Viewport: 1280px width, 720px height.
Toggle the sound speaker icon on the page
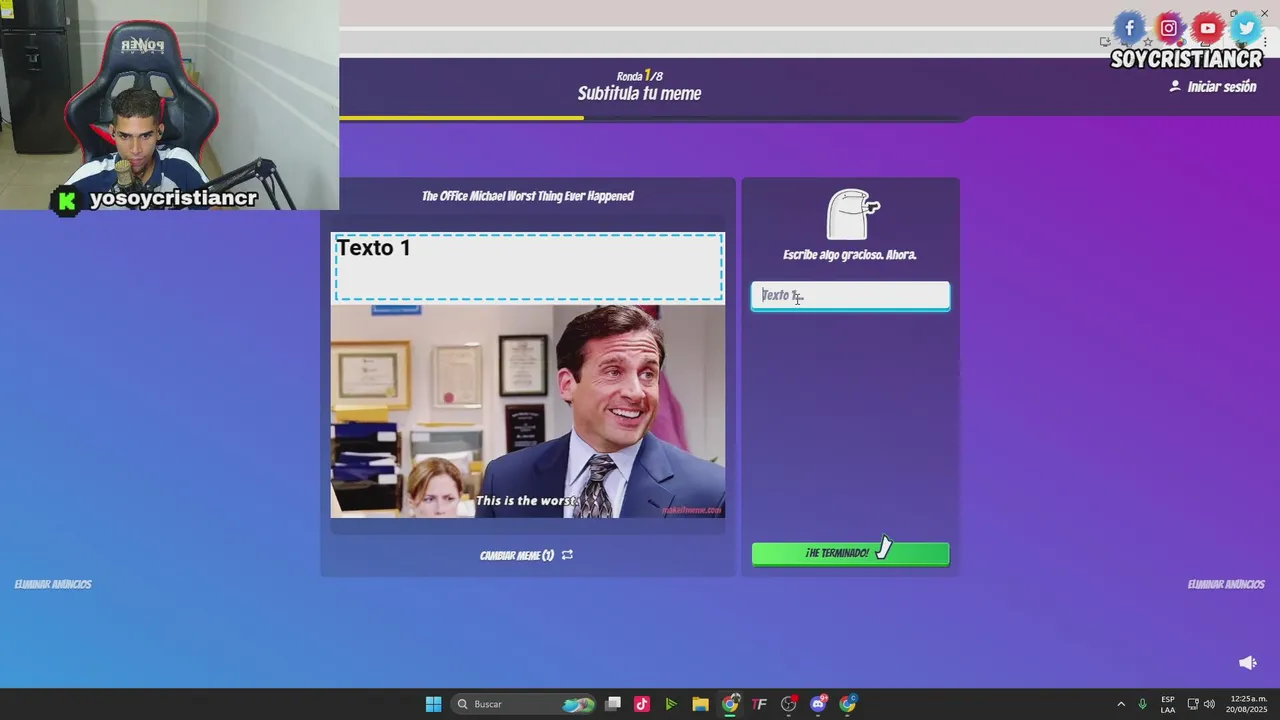1247,663
